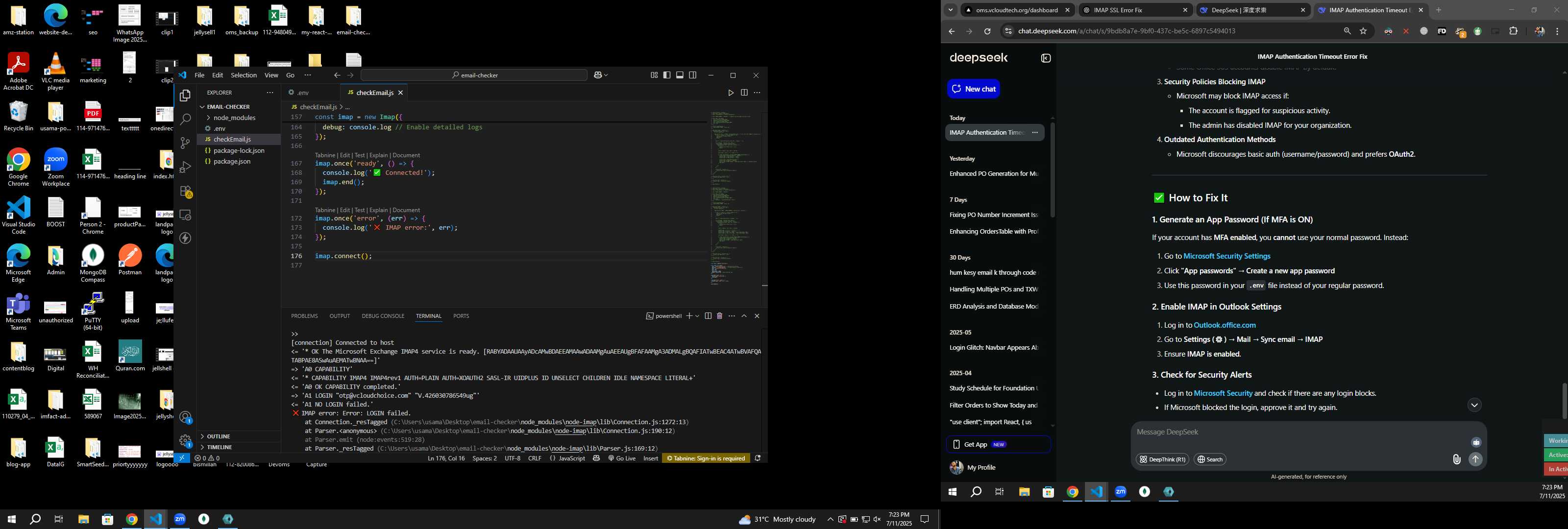
Task: Toggle Search mode in DeepSeek
Action: point(1209,459)
